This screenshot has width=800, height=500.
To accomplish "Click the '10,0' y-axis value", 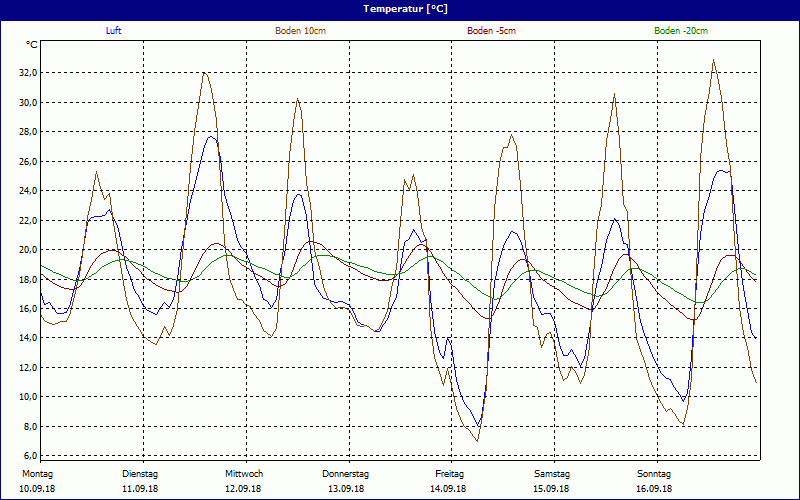I will pos(28,397).
